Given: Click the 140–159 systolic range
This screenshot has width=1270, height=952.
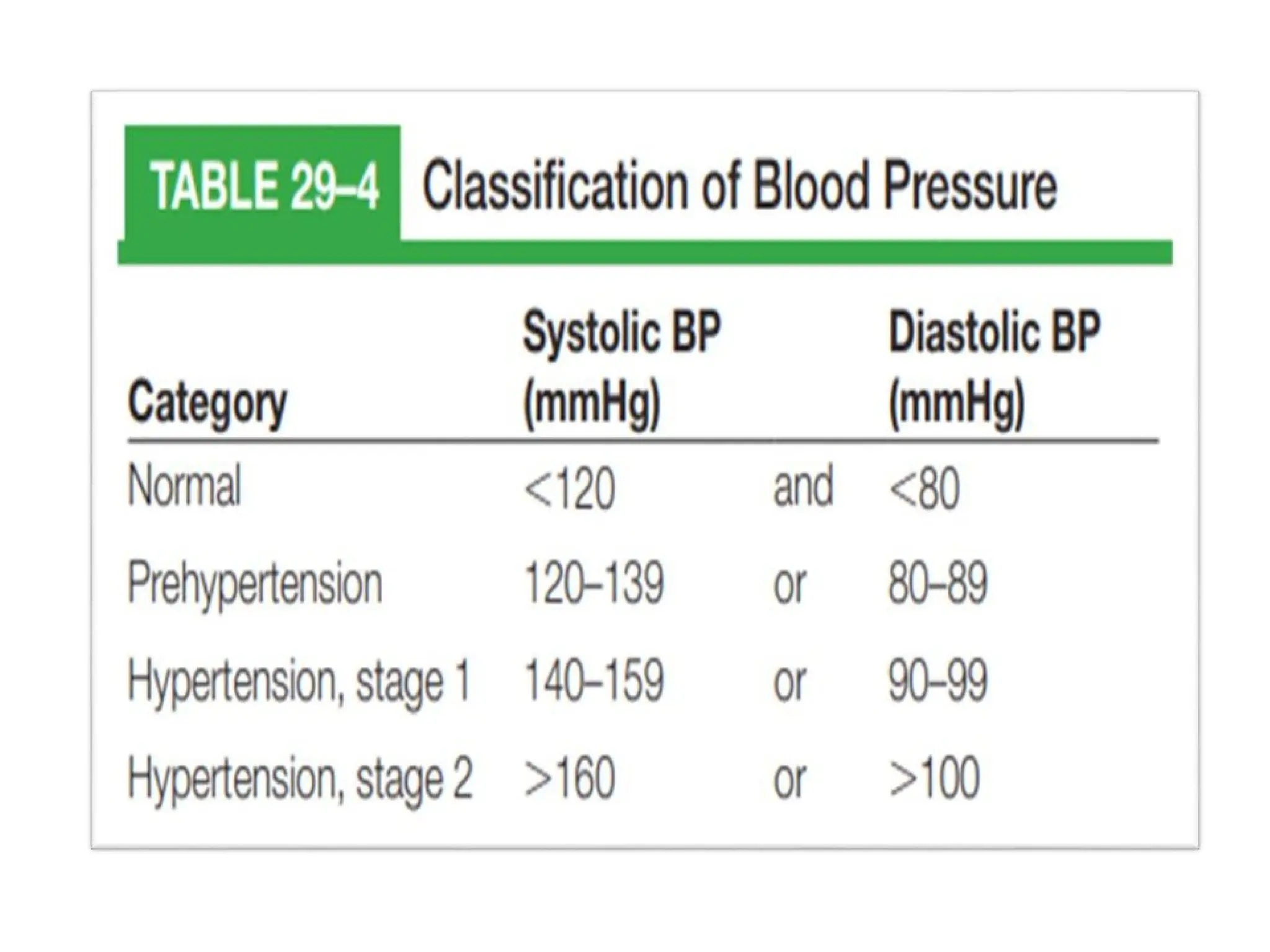Looking at the screenshot, I should click(594, 681).
